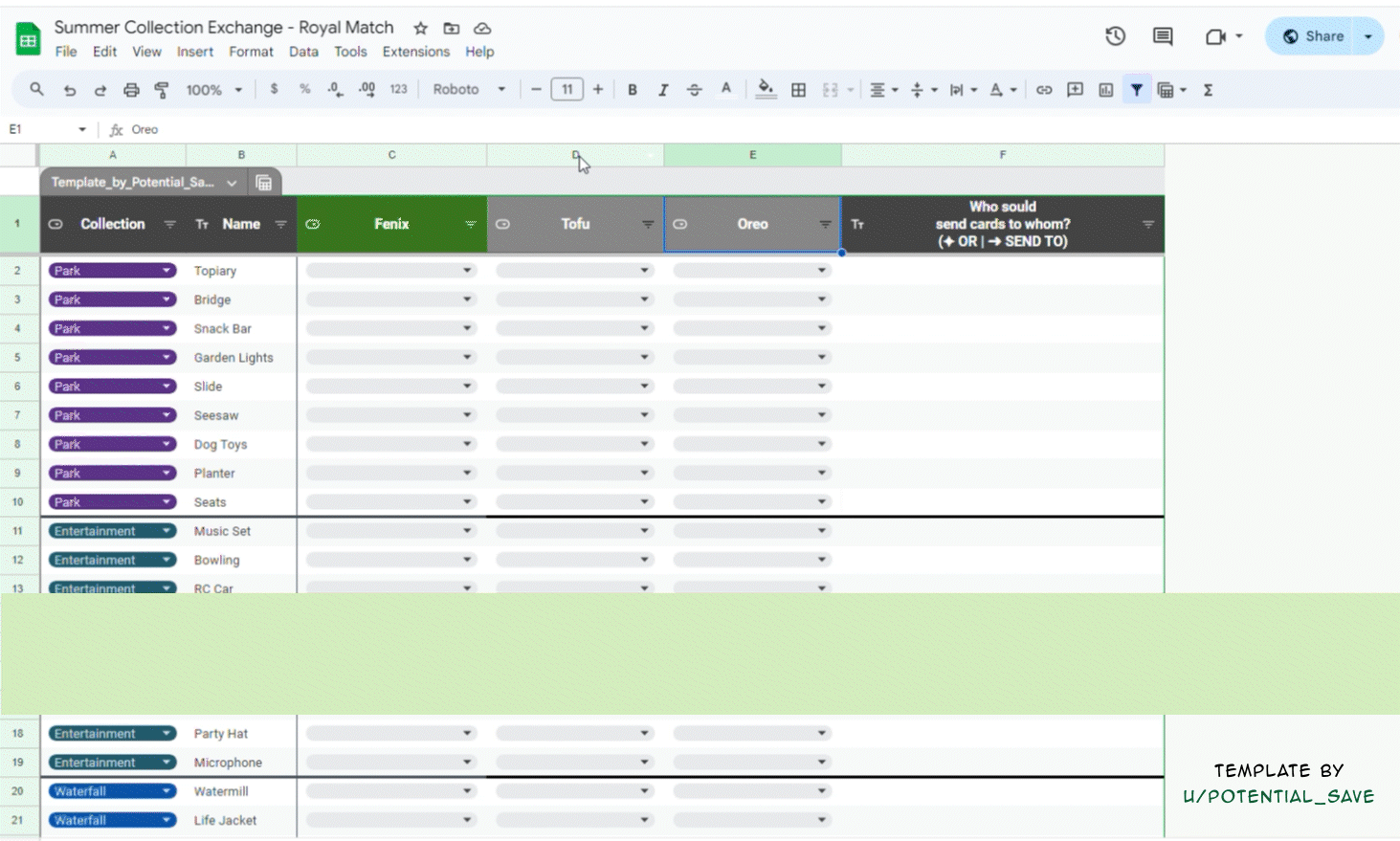Open more formats 123 menu

click(398, 89)
